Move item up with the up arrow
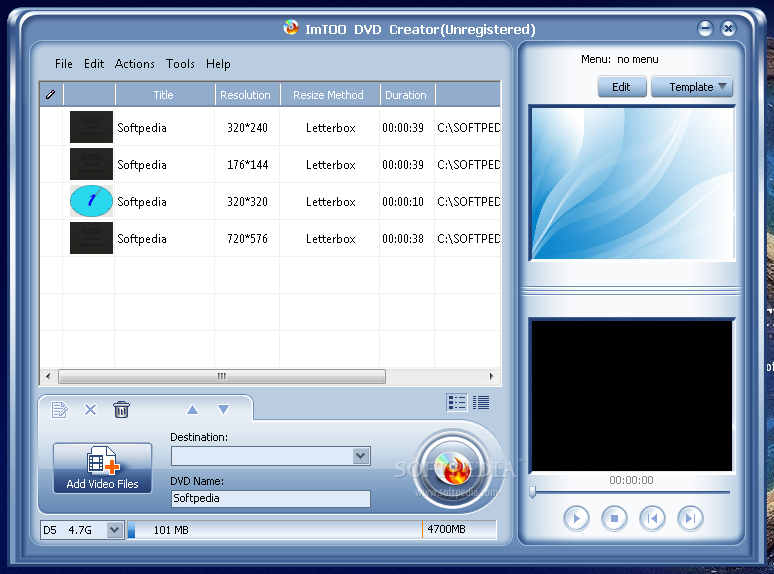Viewport: 774px width, 574px height. (193, 409)
